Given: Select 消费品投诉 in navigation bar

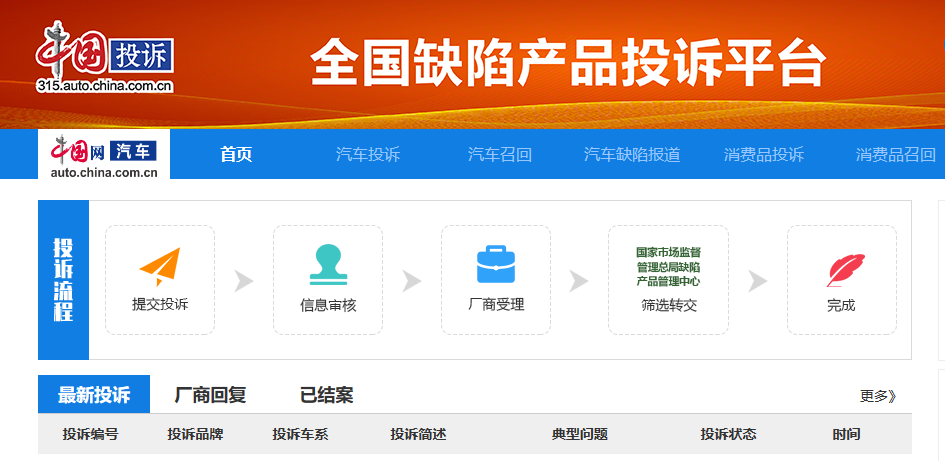Looking at the screenshot, I should 763,155.
